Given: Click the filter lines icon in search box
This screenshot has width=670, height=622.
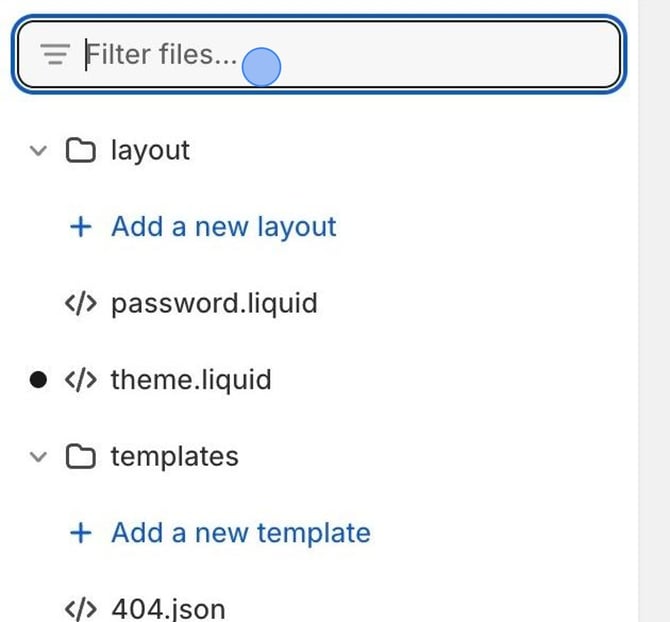Looking at the screenshot, I should [x=55, y=54].
